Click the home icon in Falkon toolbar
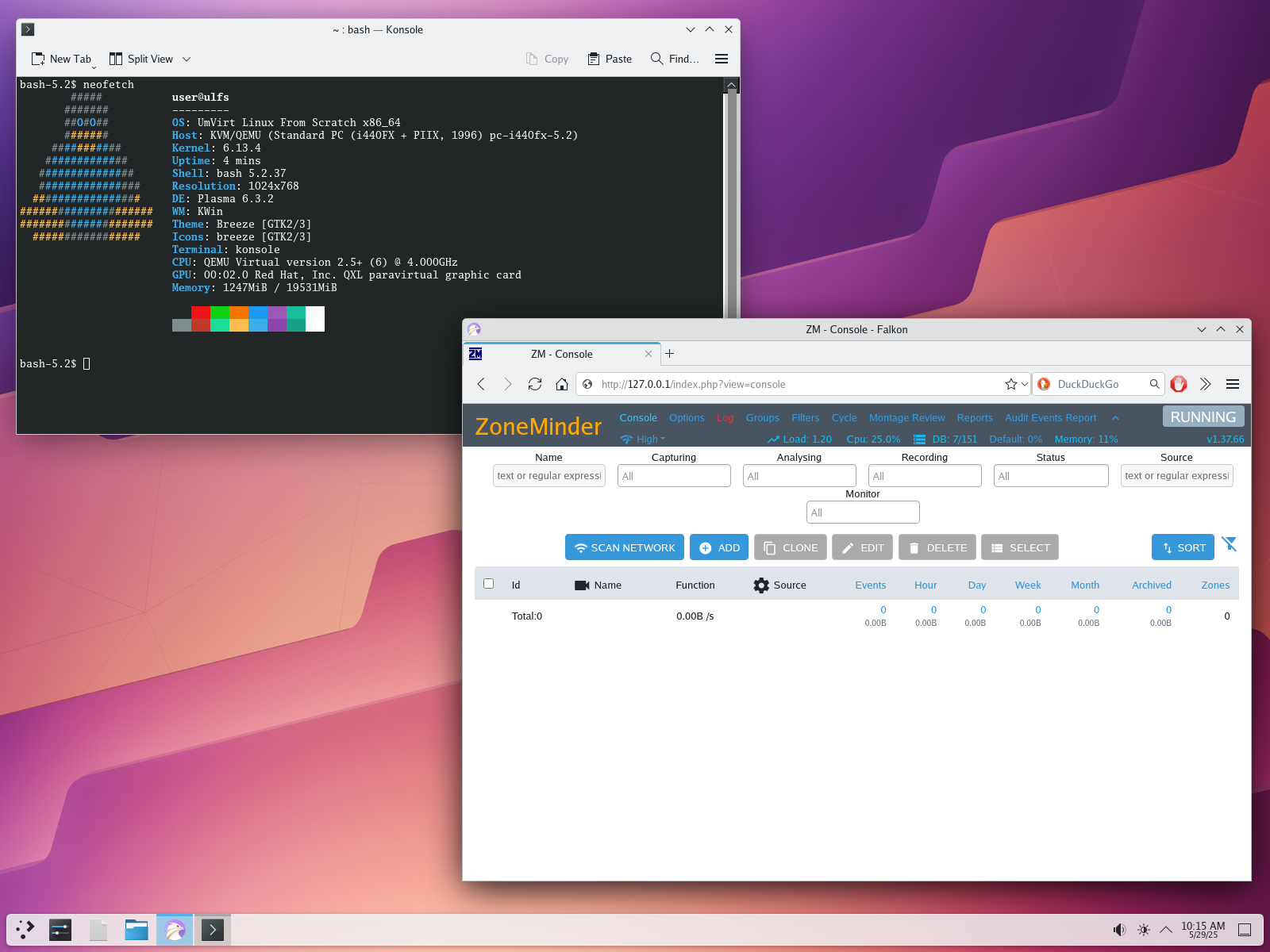Screen dimensions: 1270x952 point(562,384)
